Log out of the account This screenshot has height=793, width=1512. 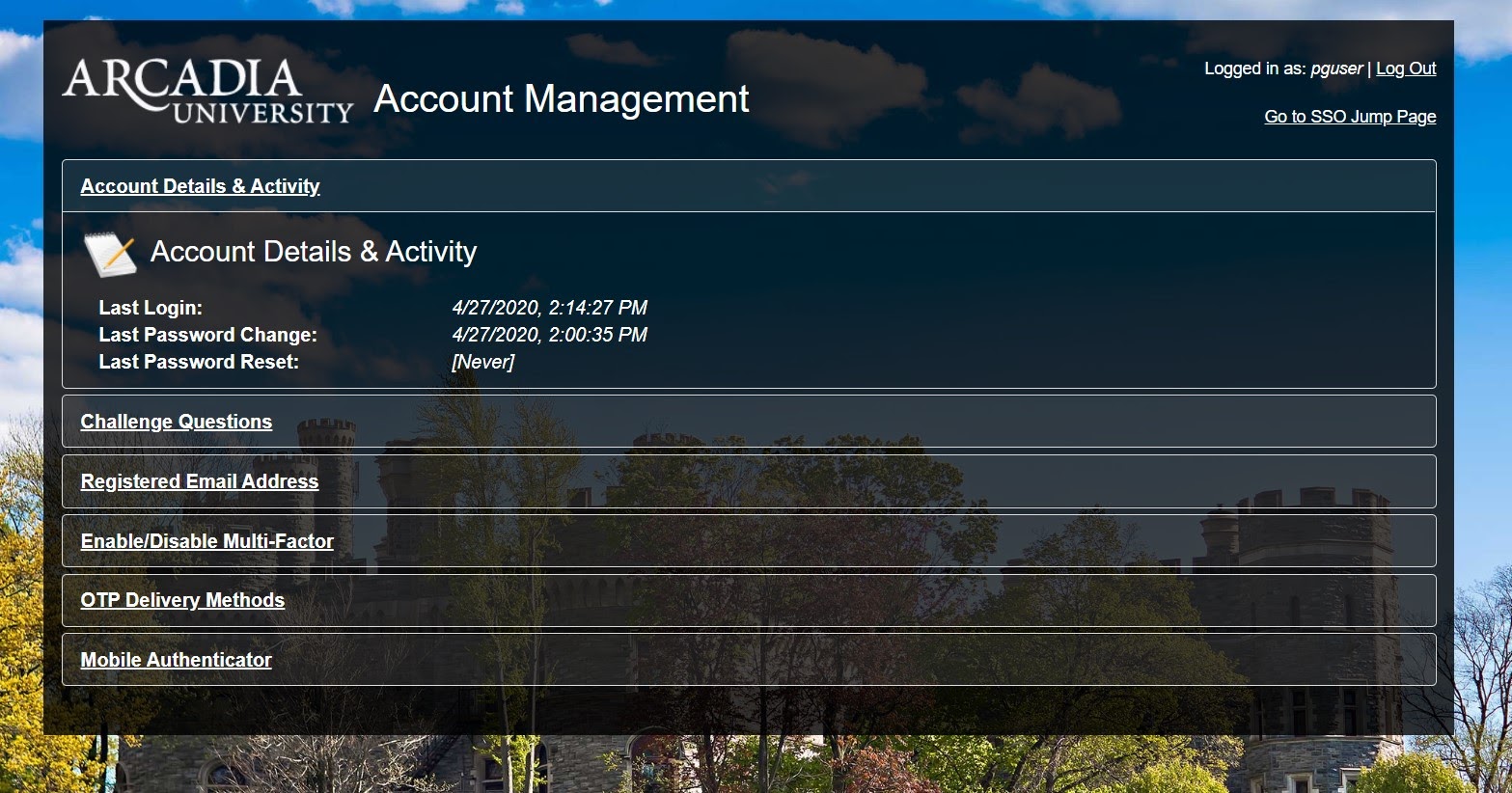1405,68
